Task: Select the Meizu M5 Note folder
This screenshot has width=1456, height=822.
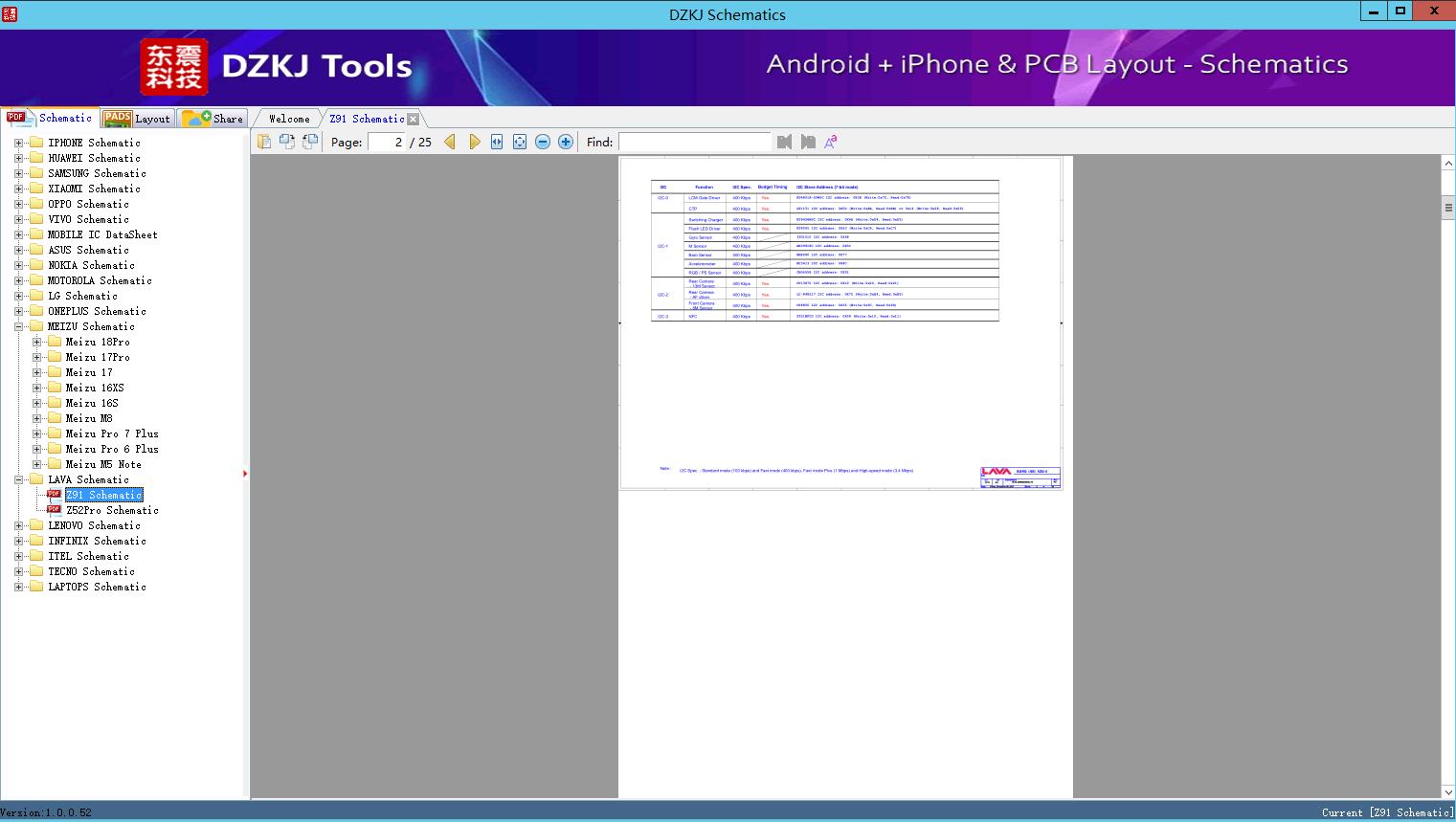Action: point(103,464)
